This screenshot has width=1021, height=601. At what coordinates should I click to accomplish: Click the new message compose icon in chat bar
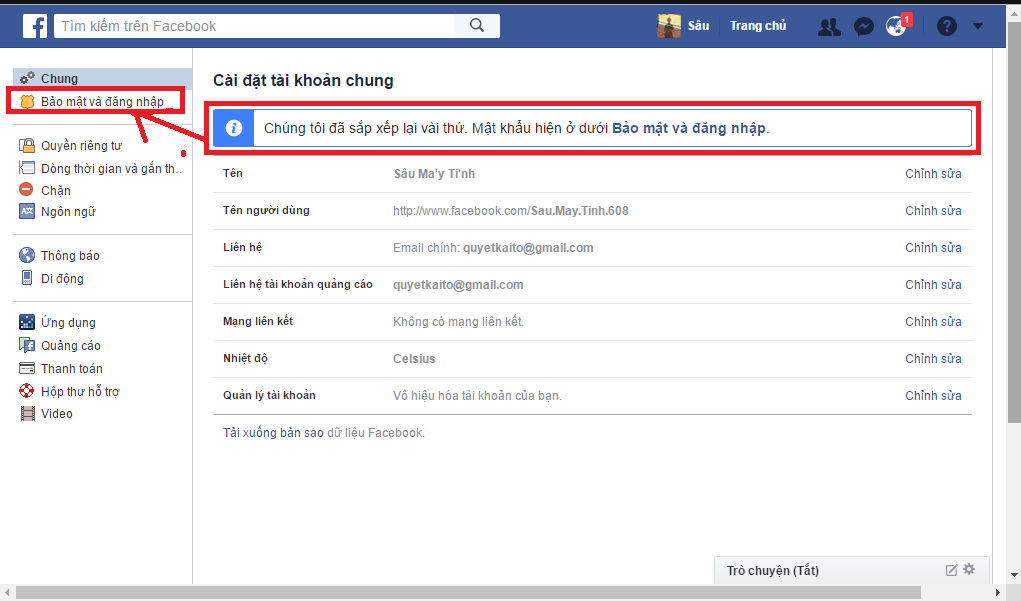tap(951, 570)
